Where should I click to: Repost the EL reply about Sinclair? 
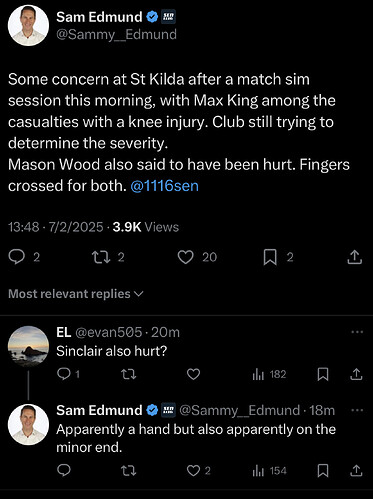(128, 374)
